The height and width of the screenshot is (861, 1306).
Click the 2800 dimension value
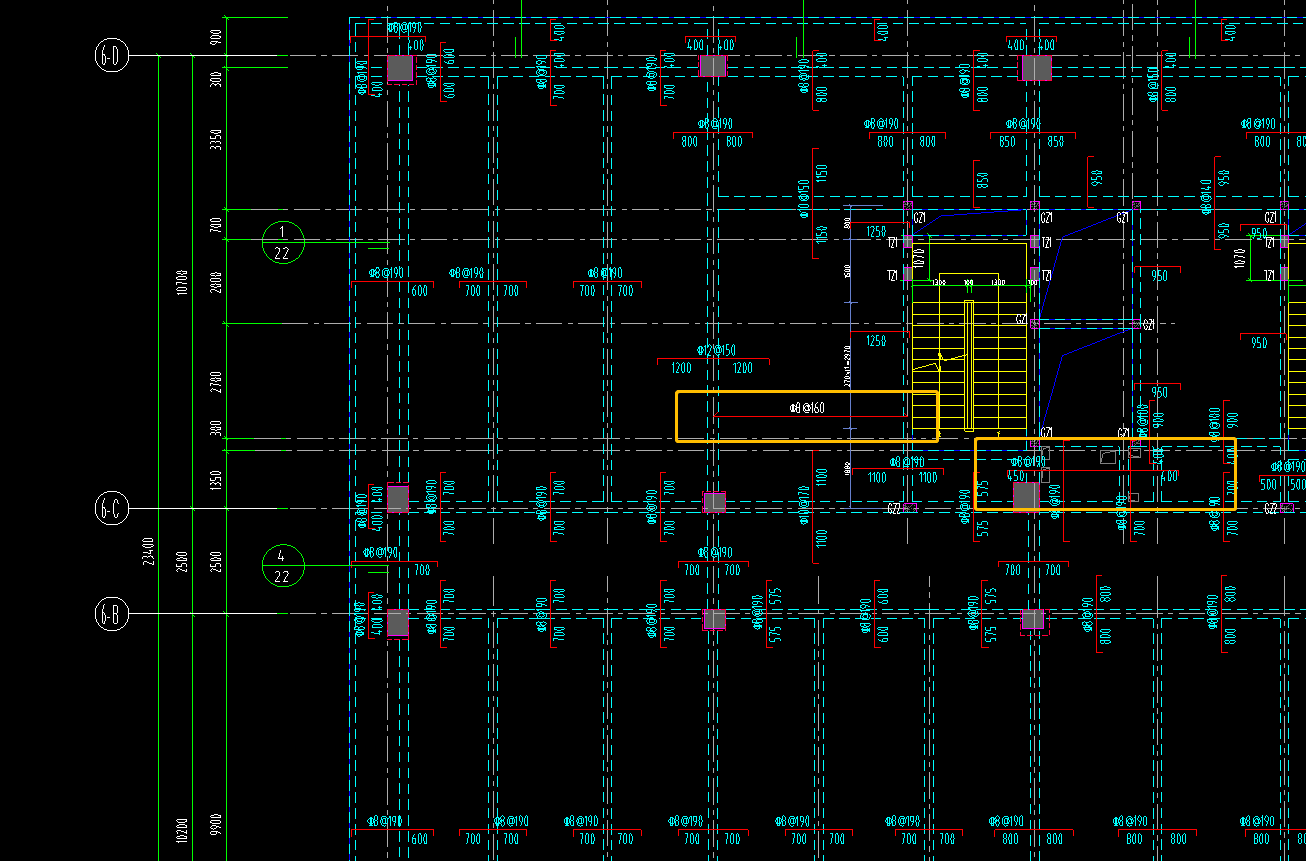click(217, 281)
